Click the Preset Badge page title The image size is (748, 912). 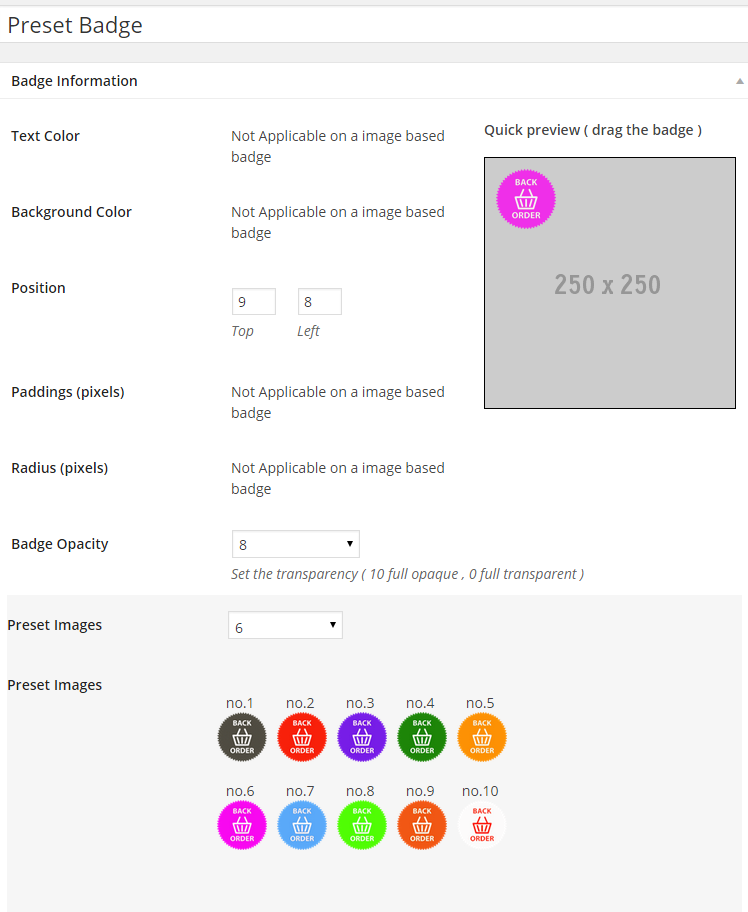pos(75,25)
